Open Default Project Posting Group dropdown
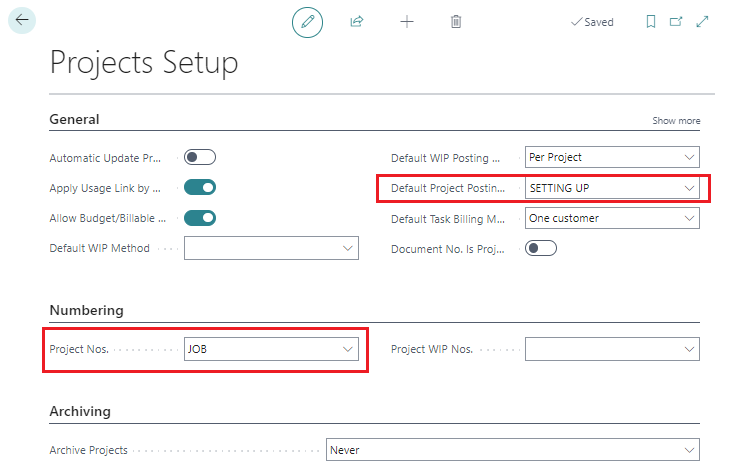 [688, 187]
